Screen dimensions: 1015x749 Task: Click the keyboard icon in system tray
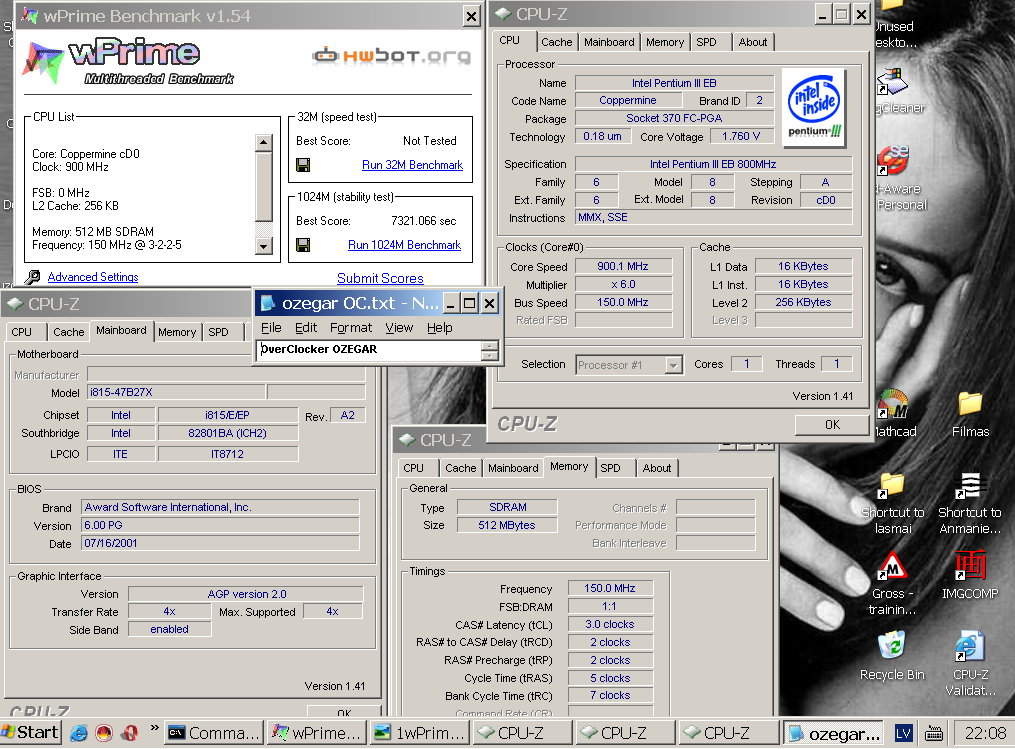pyautogui.click(x=933, y=733)
